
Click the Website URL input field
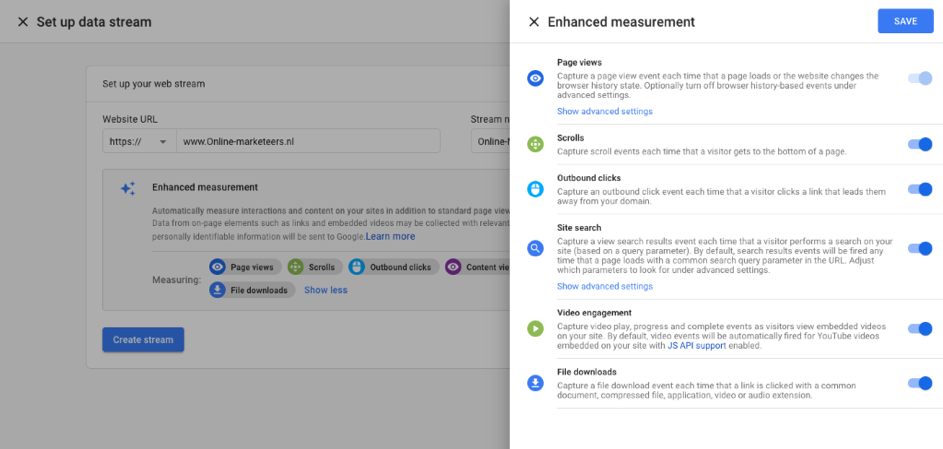[308, 142]
